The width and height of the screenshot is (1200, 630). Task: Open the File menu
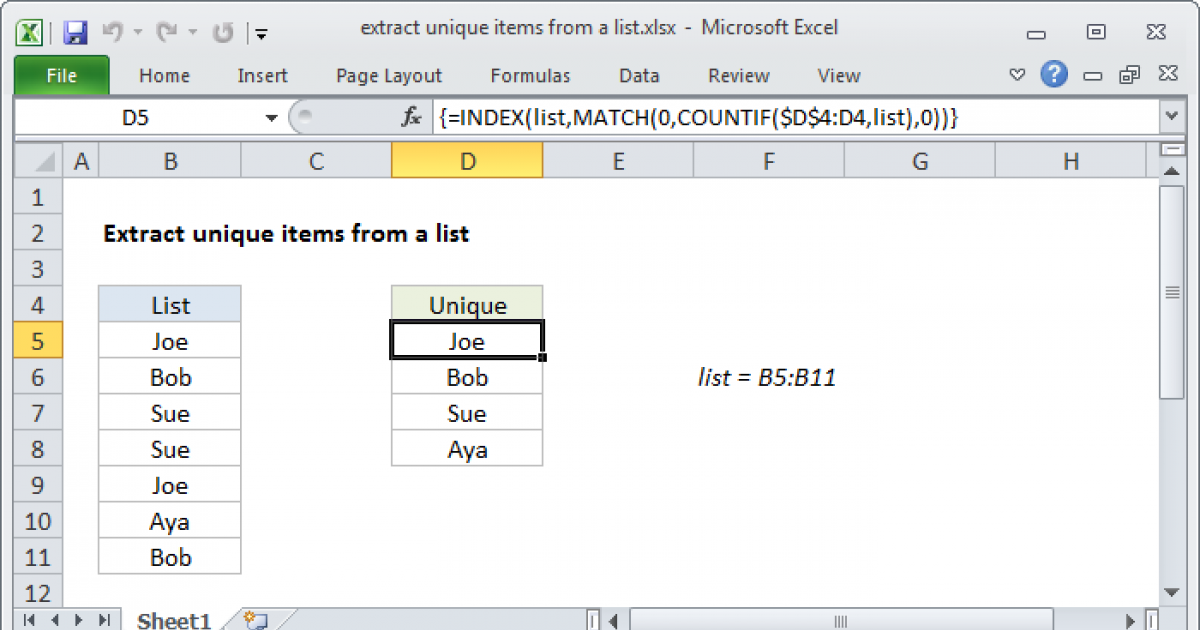[x=61, y=75]
